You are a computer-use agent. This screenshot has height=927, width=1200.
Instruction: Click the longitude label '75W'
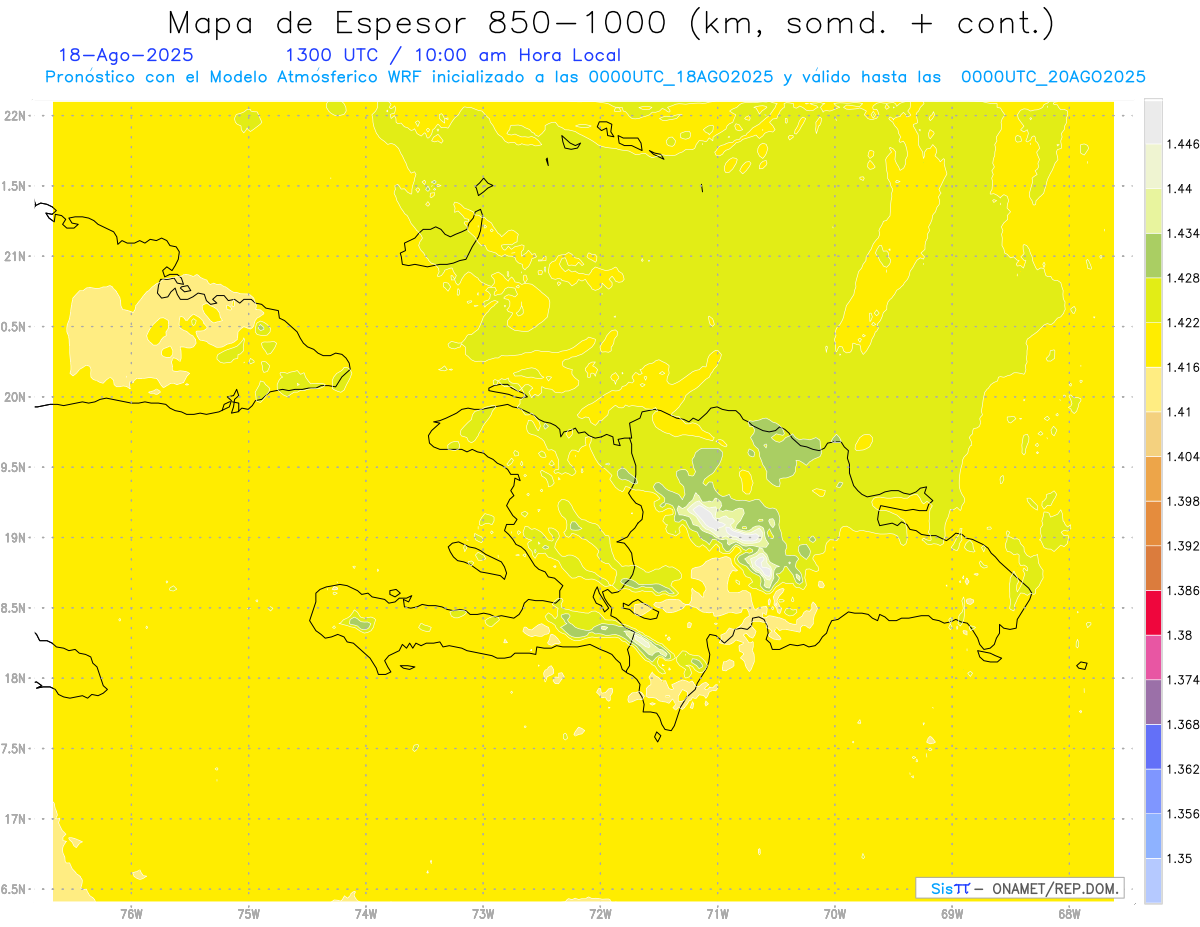[x=249, y=913]
